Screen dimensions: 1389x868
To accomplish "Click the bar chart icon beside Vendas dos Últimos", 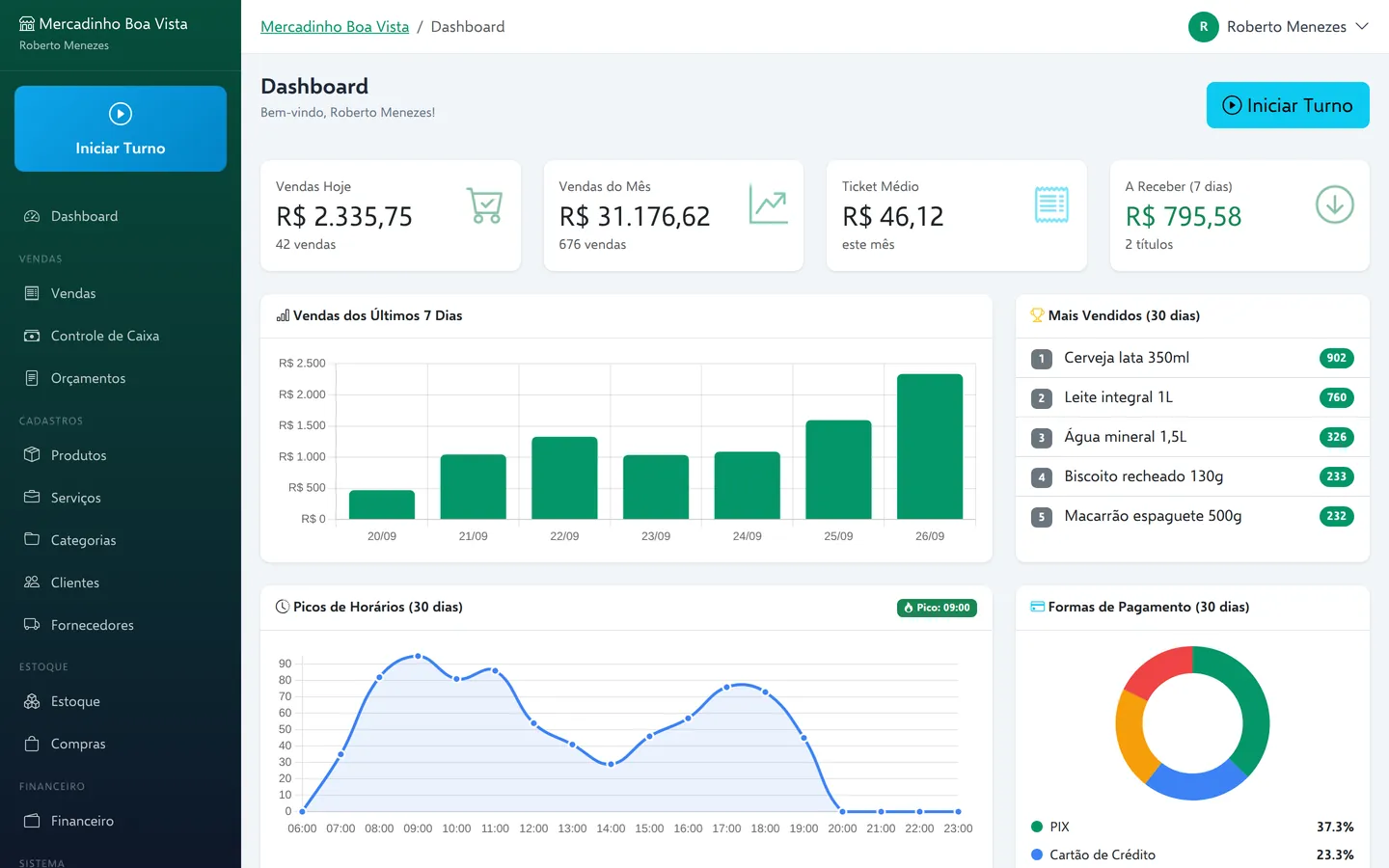I will click(x=283, y=315).
